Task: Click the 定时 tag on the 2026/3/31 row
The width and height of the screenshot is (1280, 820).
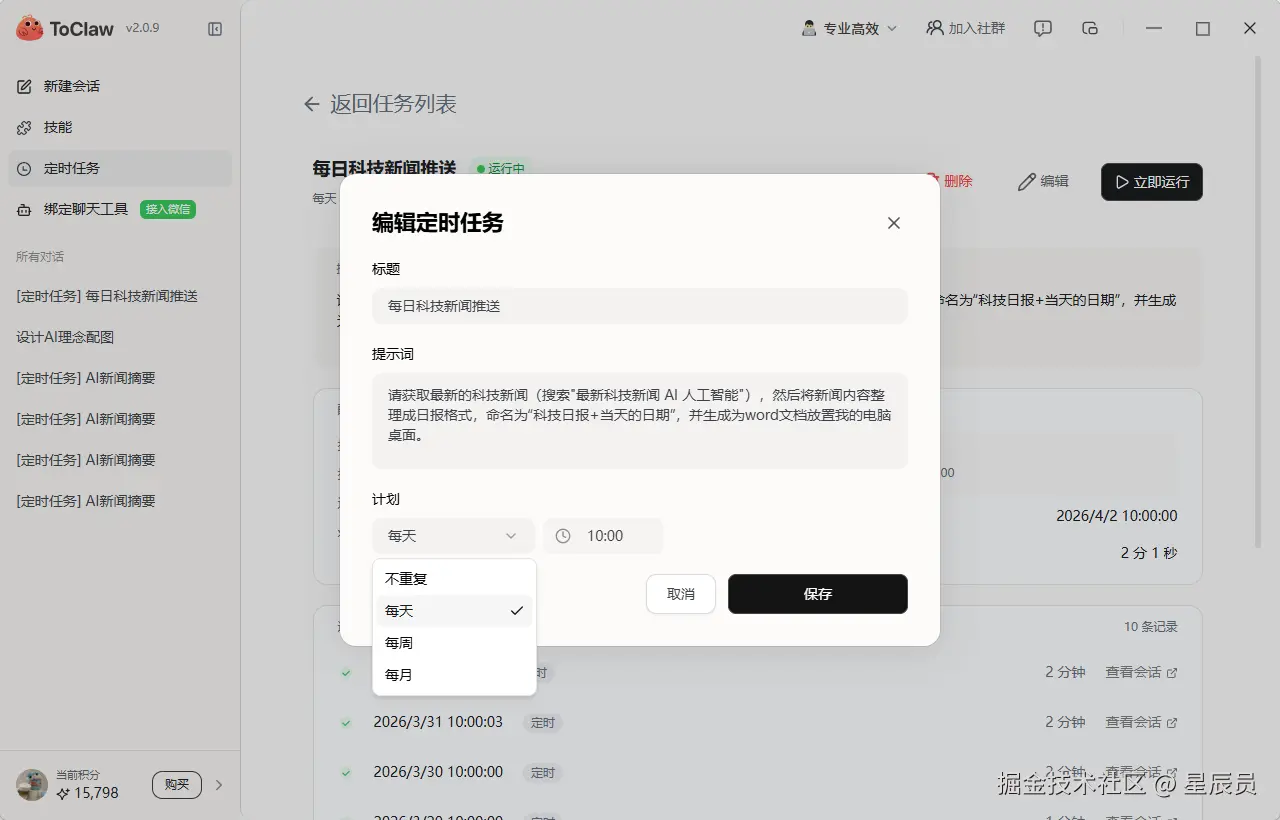Action: click(543, 722)
